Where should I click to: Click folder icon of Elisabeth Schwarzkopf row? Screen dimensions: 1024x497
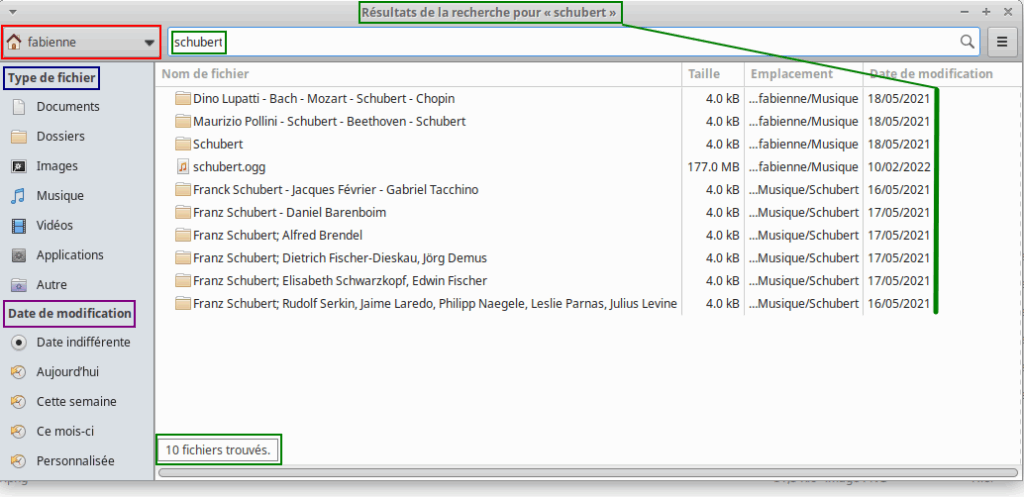pos(182,281)
